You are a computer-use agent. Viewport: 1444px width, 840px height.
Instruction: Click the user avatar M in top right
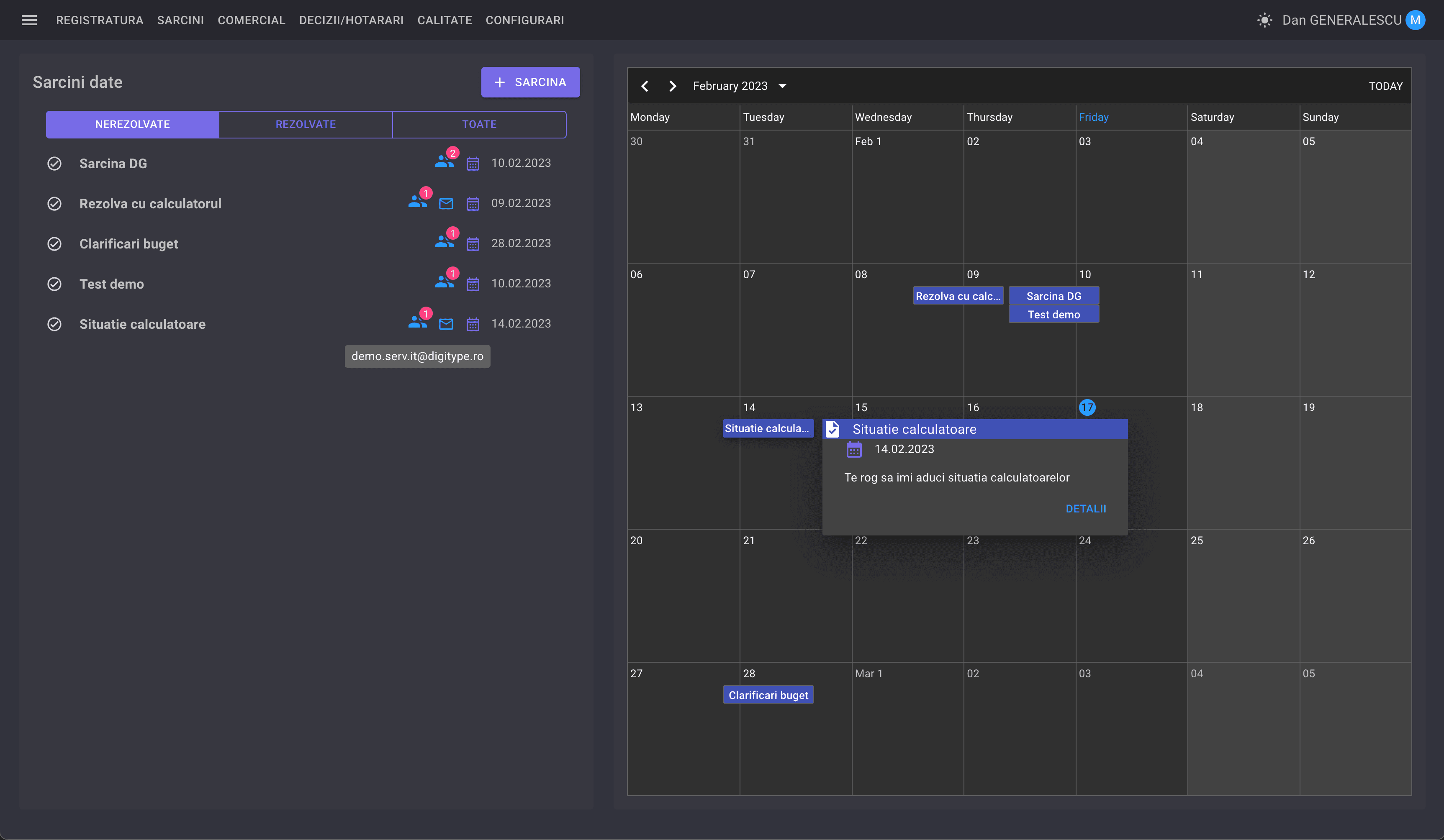[x=1416, y=20]
